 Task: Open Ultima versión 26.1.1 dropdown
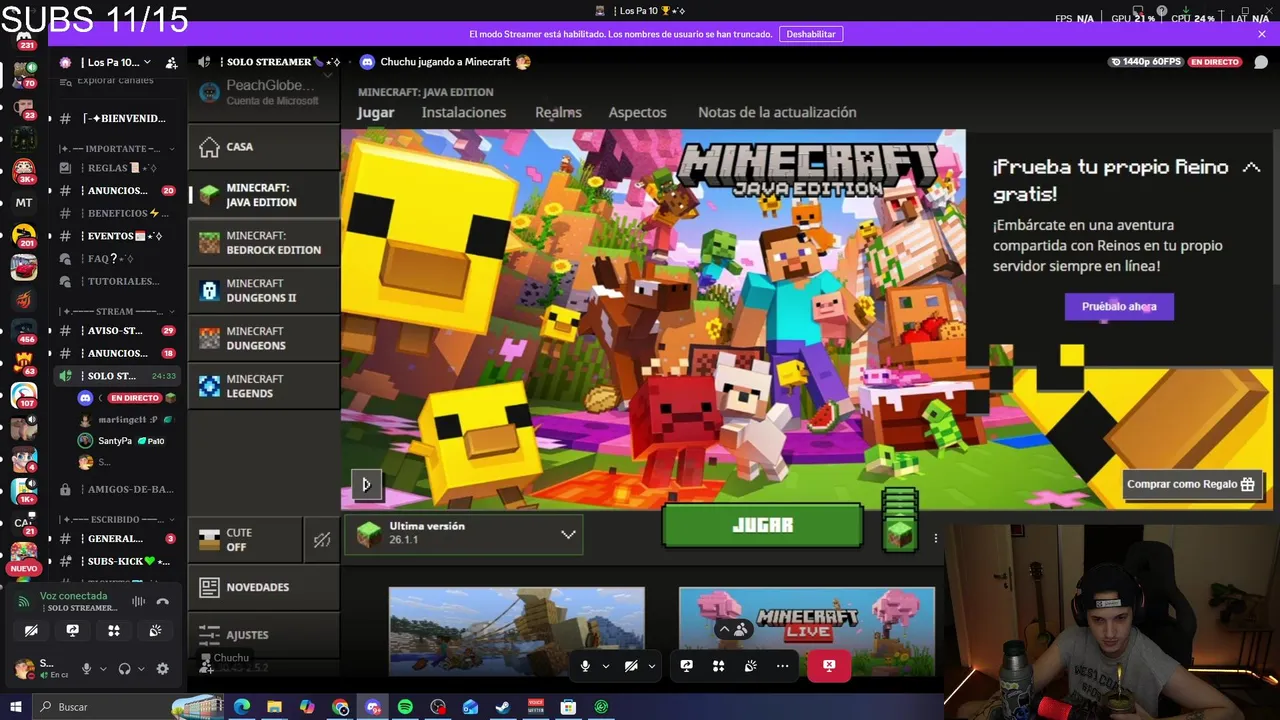click(464, 534)
